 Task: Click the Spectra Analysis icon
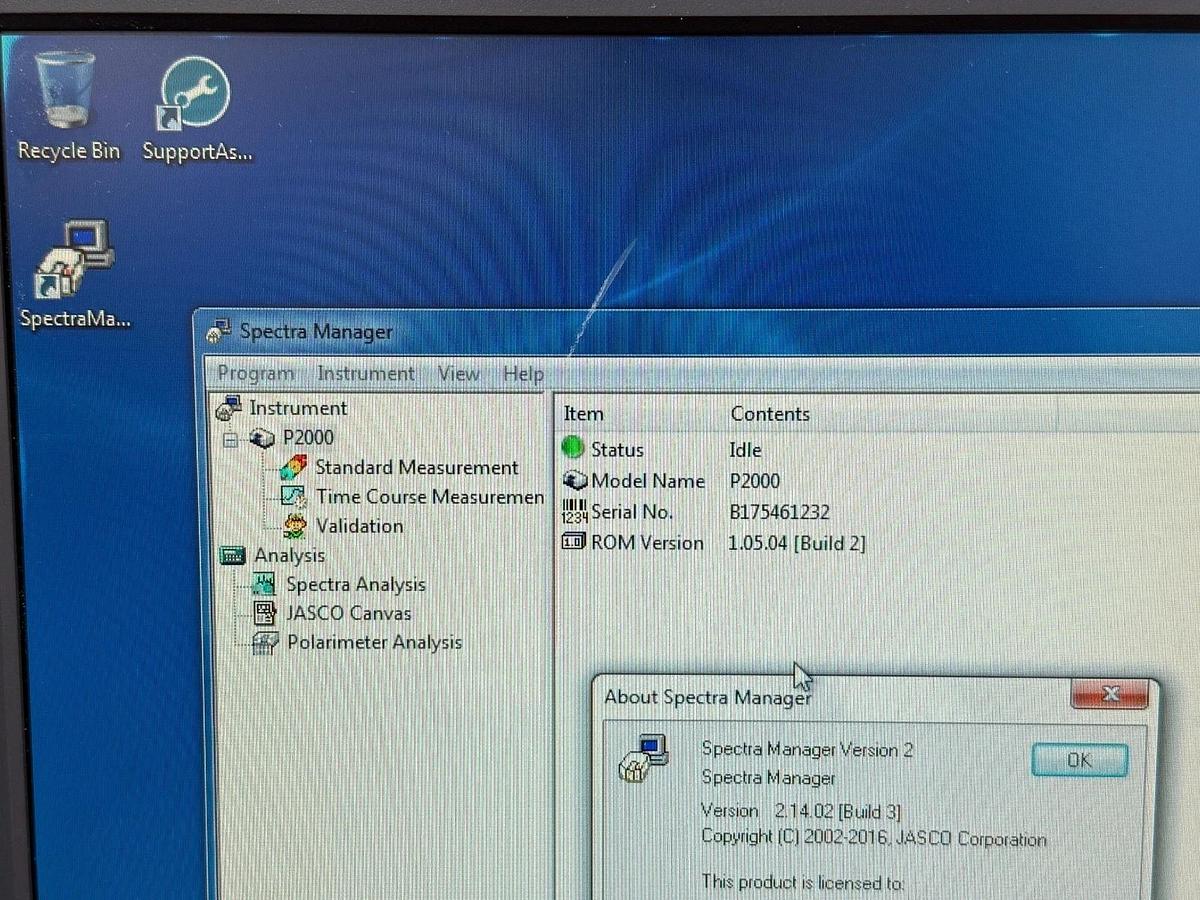click(265, 584)
